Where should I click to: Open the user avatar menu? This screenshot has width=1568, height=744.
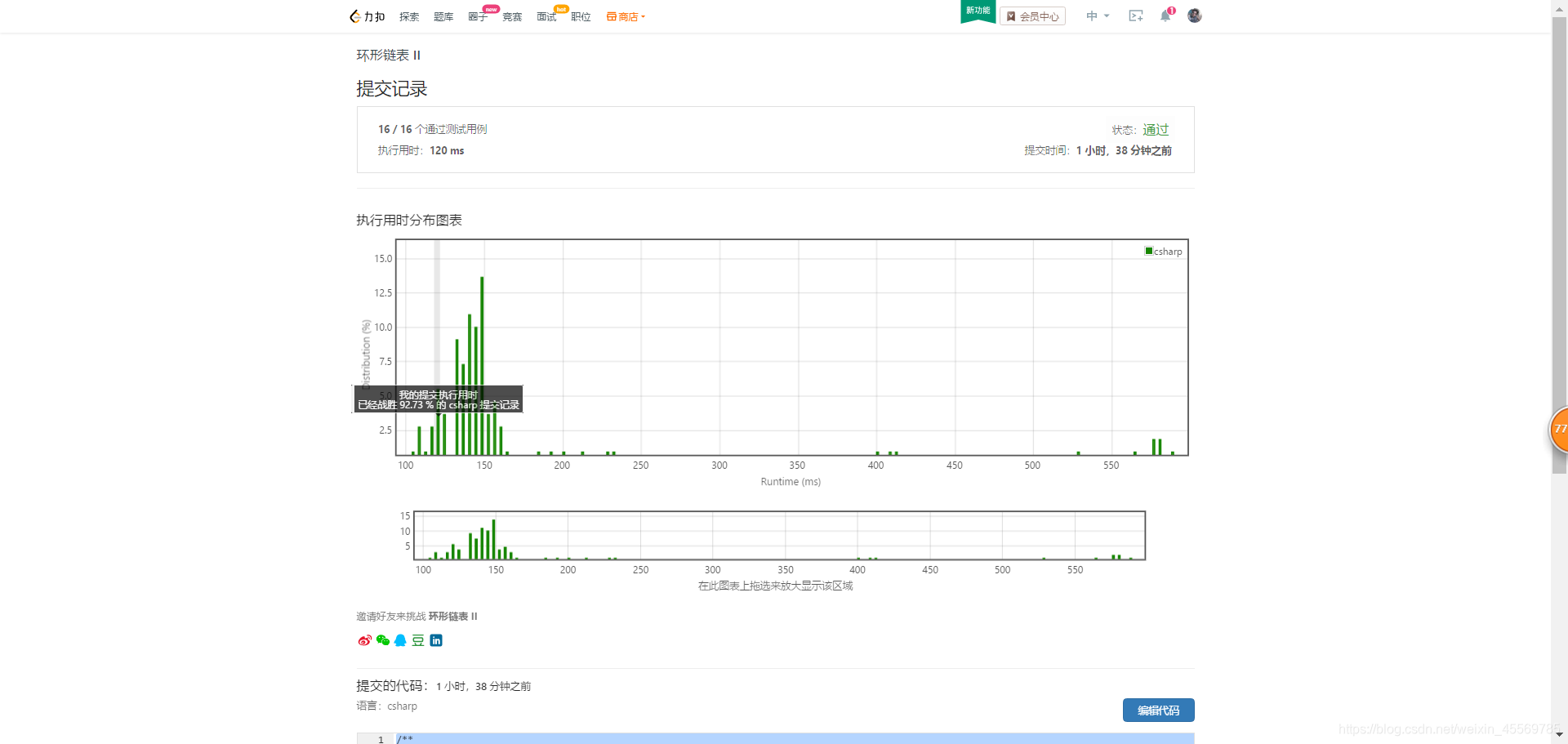coord(1194,16)
